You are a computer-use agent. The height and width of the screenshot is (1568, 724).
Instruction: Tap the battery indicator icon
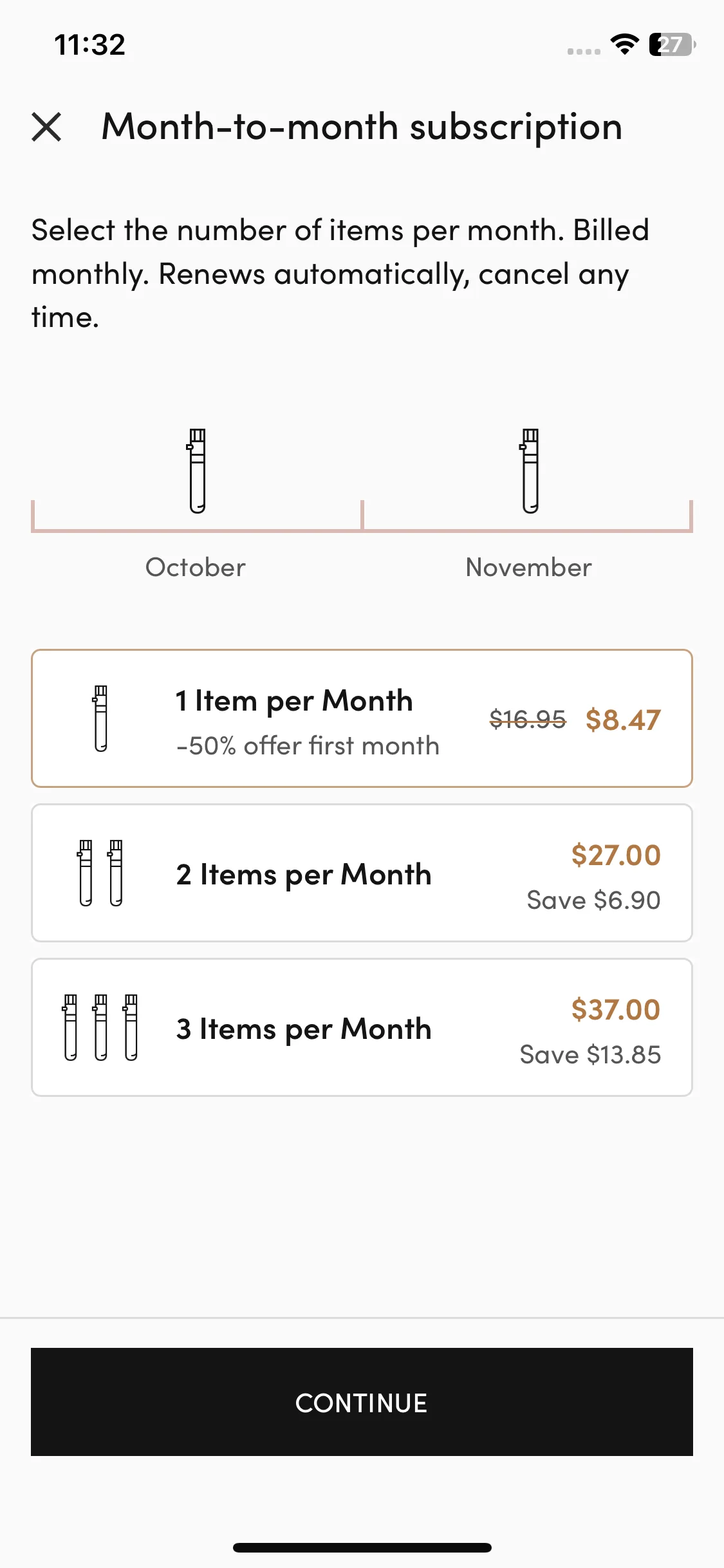(x=673, y=44)
